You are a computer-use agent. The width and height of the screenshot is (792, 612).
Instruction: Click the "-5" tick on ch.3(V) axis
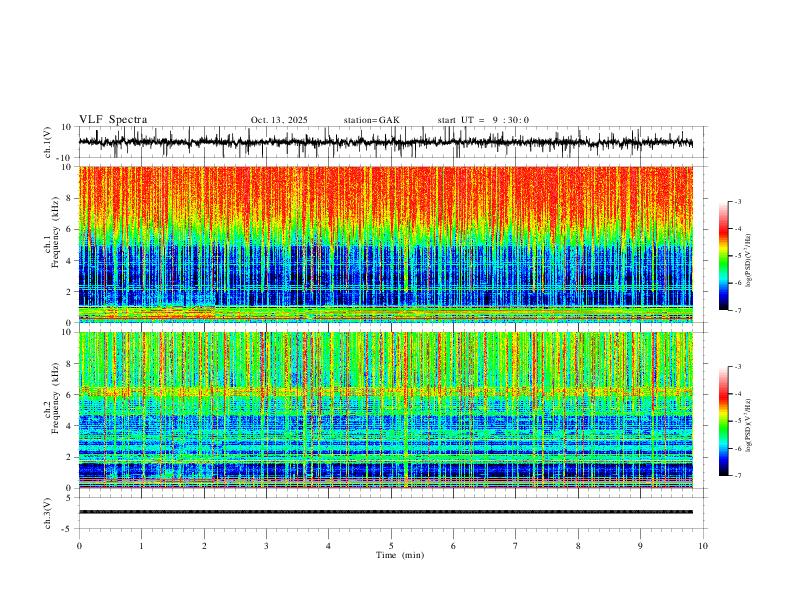pos(68,529)
